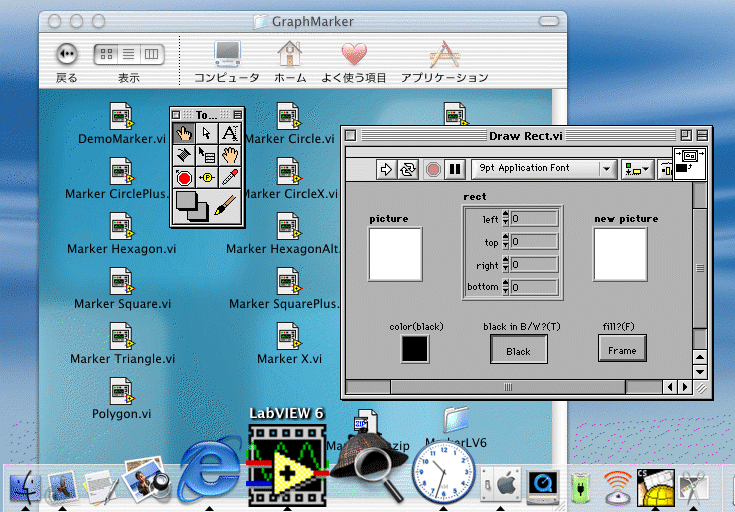Increment the rect 'left' value stepper
Viewport: 735px width, 512px height.
[x=505, y=215]
